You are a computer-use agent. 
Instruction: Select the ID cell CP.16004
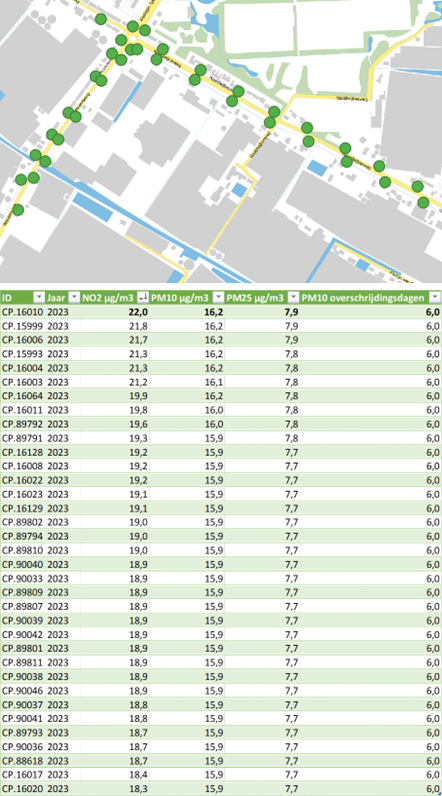coord(23,368)
